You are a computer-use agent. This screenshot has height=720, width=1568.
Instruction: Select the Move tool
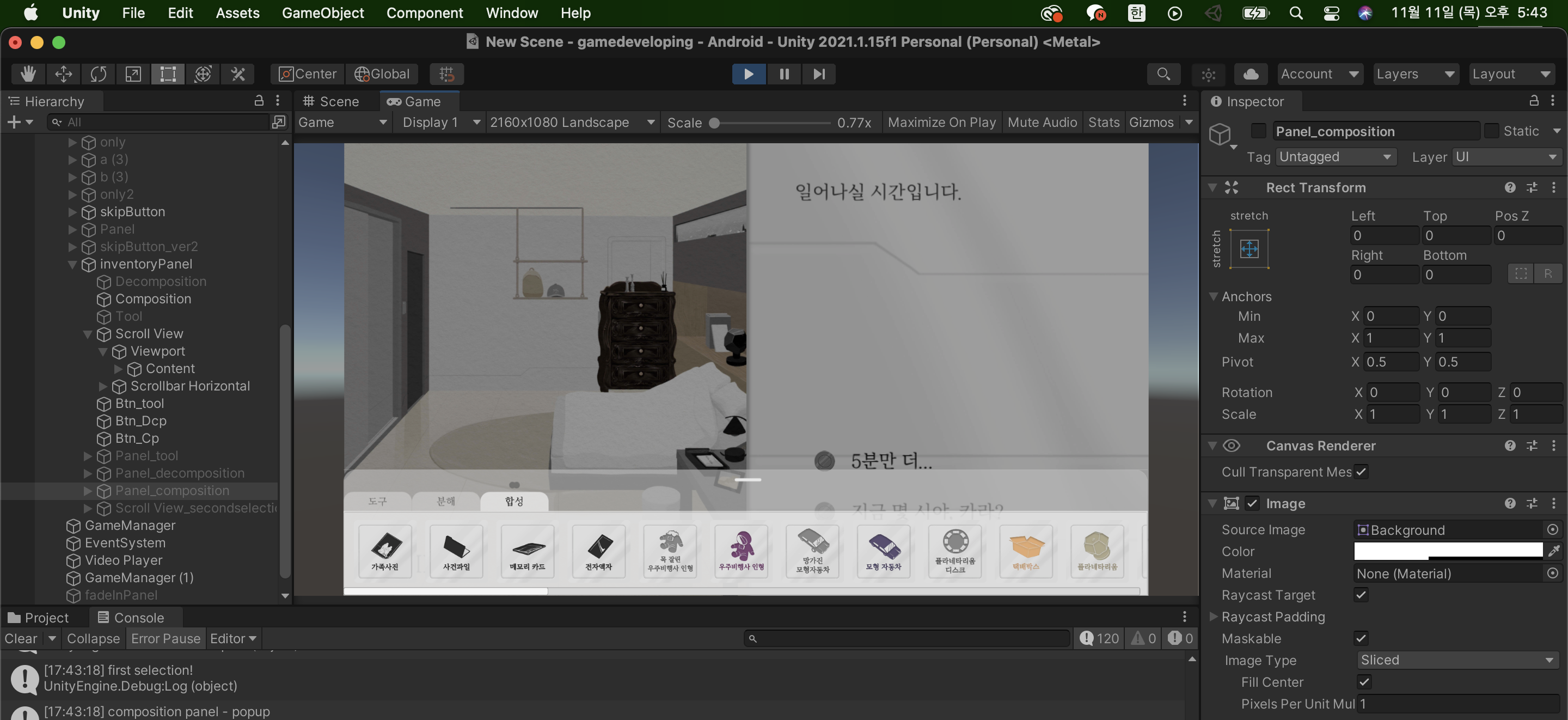[63, 74]
